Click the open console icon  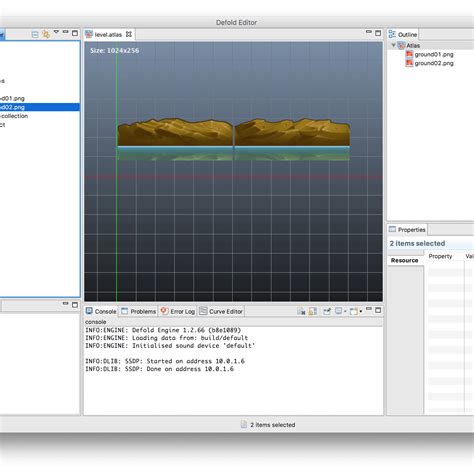pos(354,311)
